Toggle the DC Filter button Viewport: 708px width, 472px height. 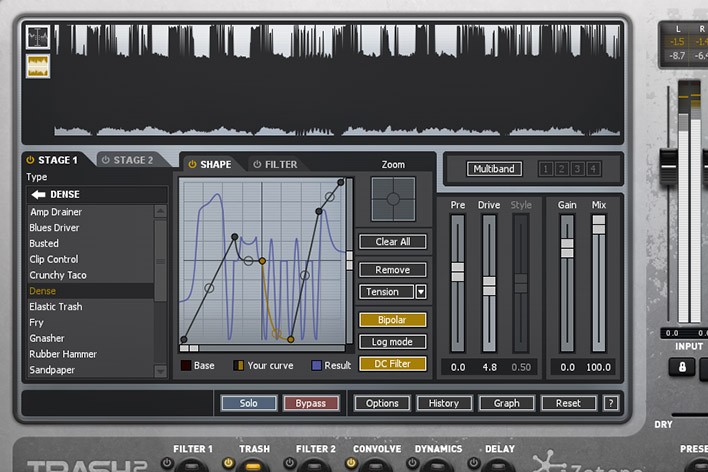click(x=392, y=364)
